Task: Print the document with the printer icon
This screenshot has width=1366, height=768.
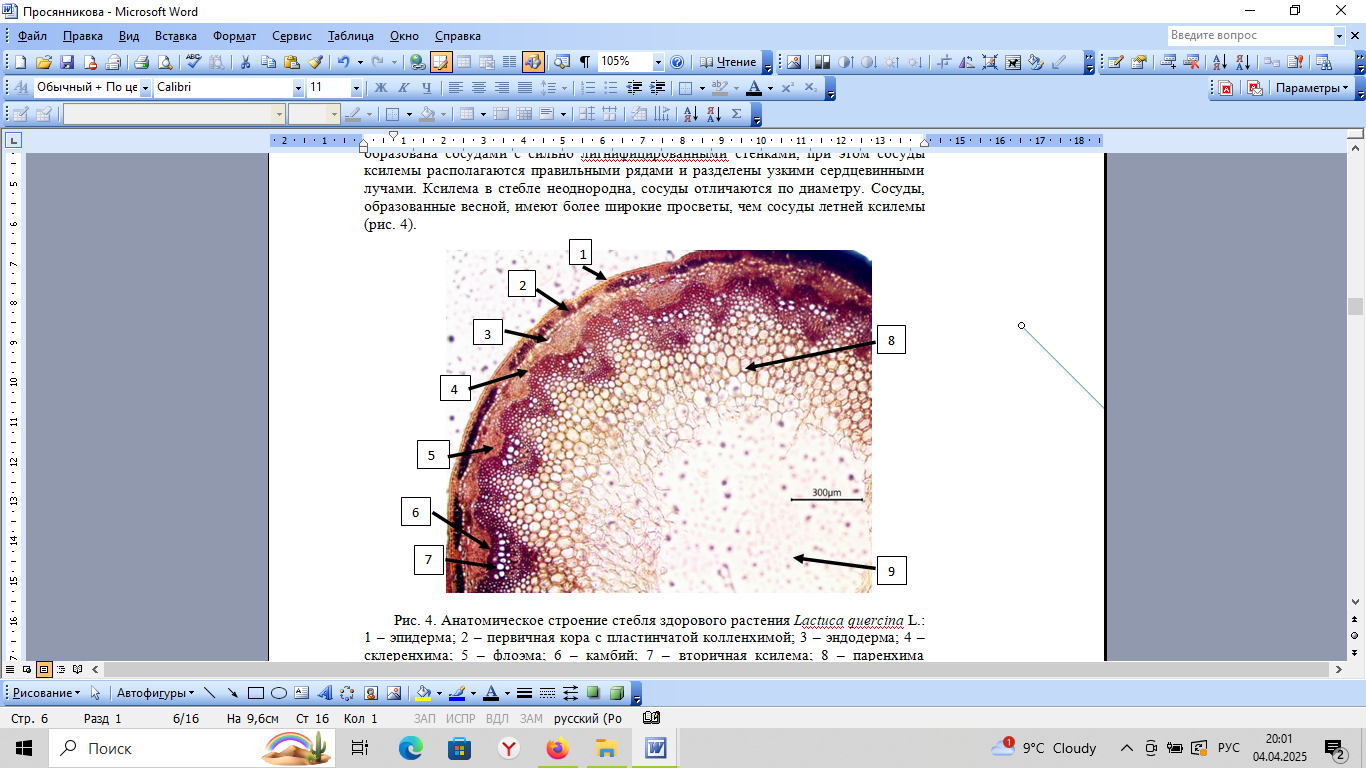Action: tap(141, 62)
